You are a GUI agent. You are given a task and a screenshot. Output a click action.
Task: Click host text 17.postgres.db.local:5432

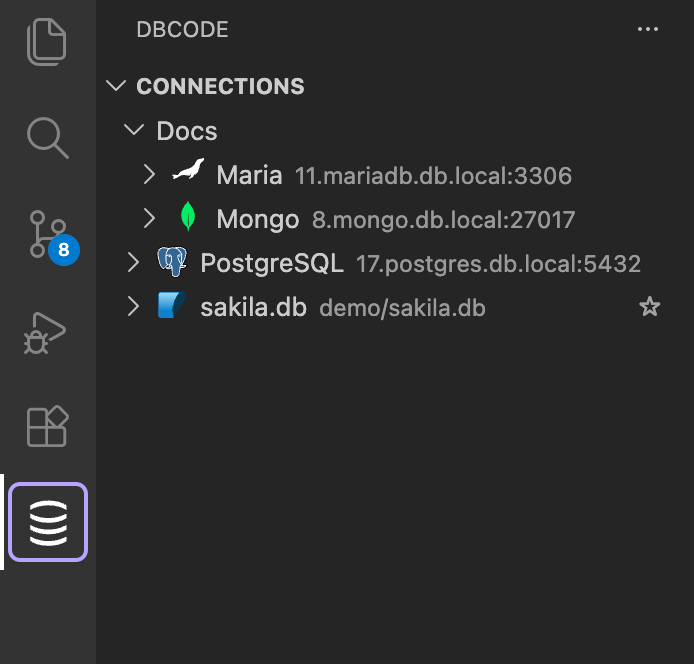tap(498, 264)
